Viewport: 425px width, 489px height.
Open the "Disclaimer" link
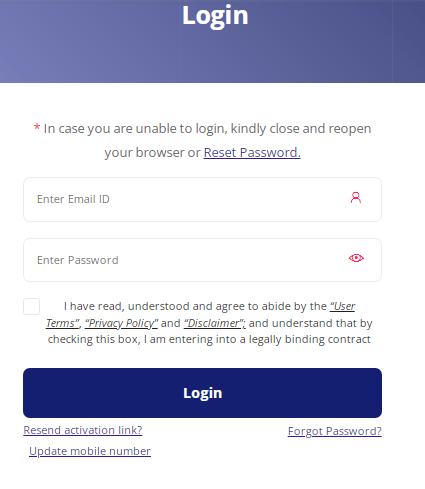coord(215,323)
